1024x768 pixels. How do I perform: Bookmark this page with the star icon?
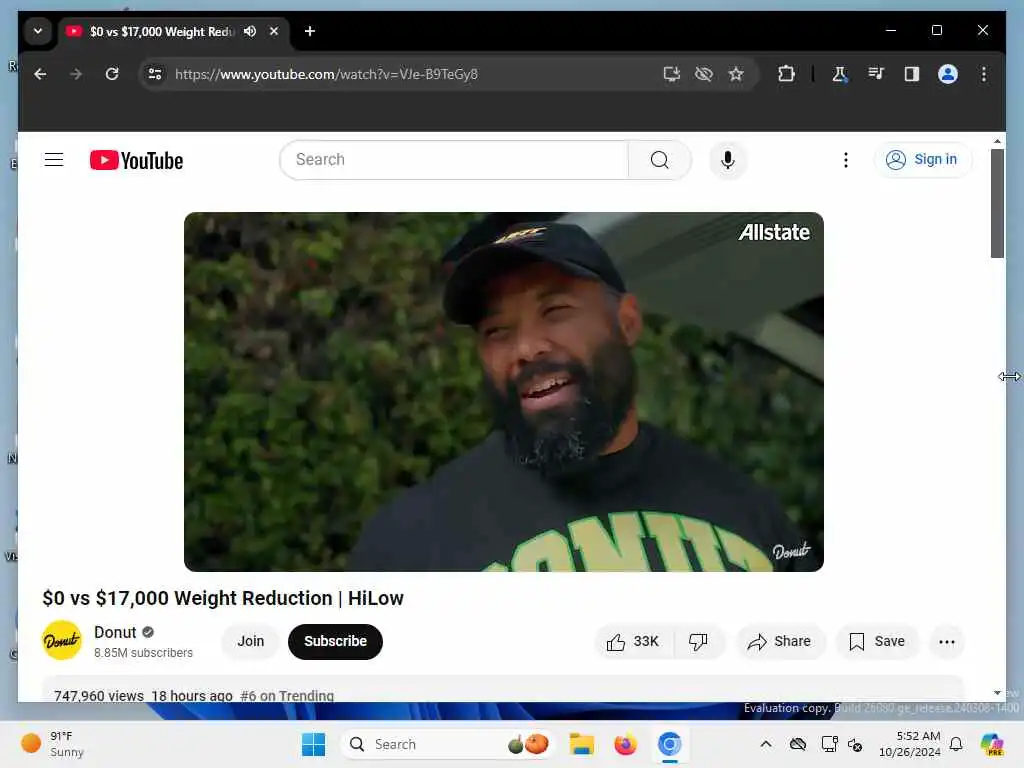[736, 74]
